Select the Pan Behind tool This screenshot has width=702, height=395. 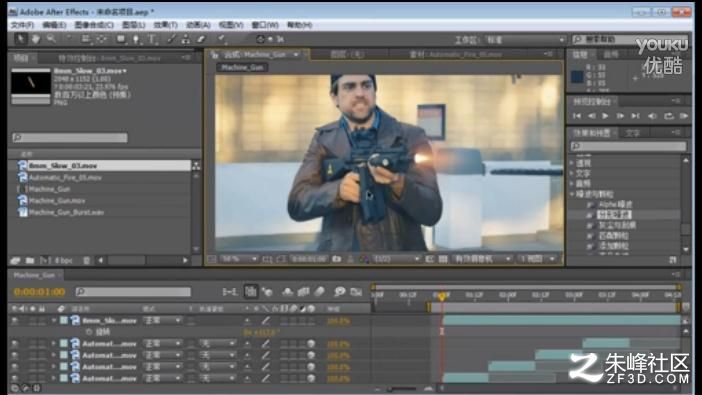coord(102,39)
